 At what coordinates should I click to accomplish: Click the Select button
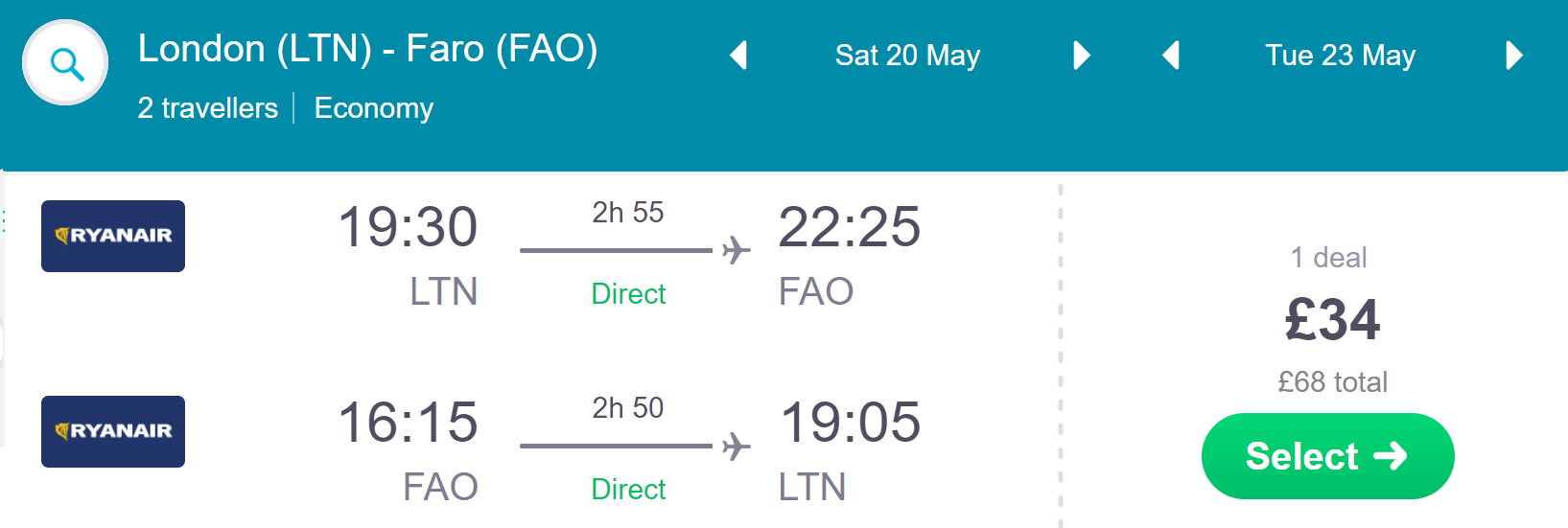pyautogui.click(x=1327, y=456)
